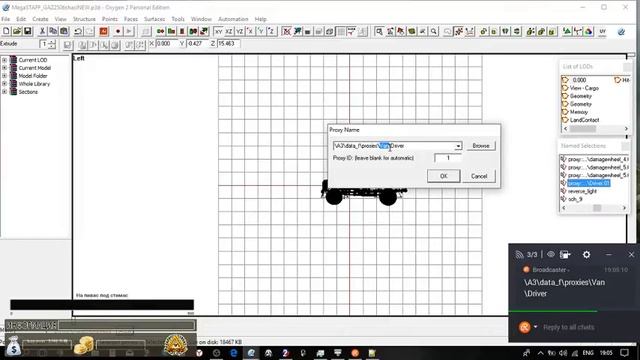The height and width of the screenshot is (360, 640).
Task: Switch to the XY view plane button
Action: point(218,31)
